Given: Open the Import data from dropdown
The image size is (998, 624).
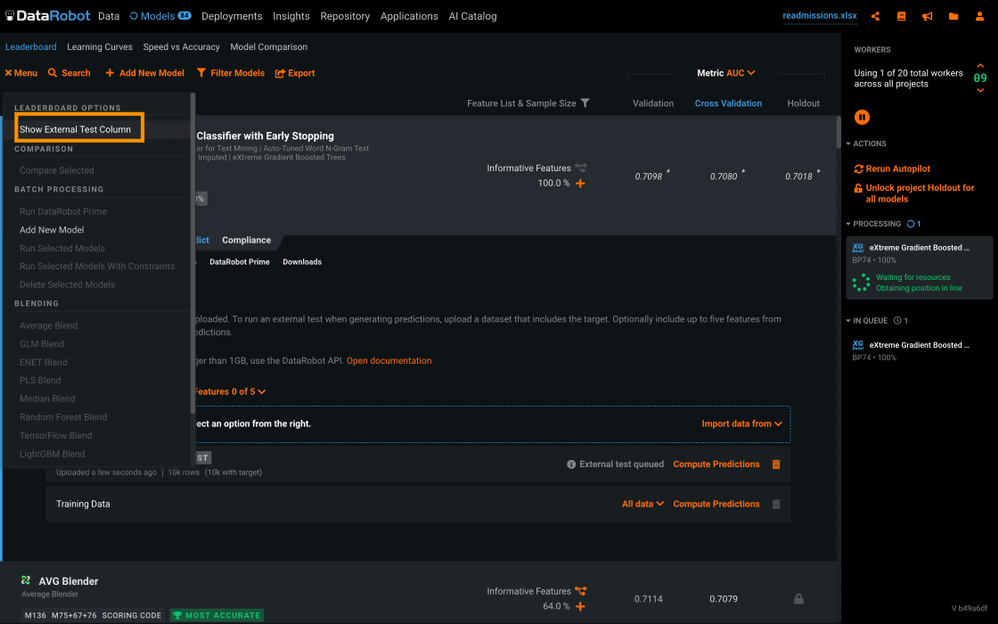Looking at the screenshot, I should tap(741, 424).
